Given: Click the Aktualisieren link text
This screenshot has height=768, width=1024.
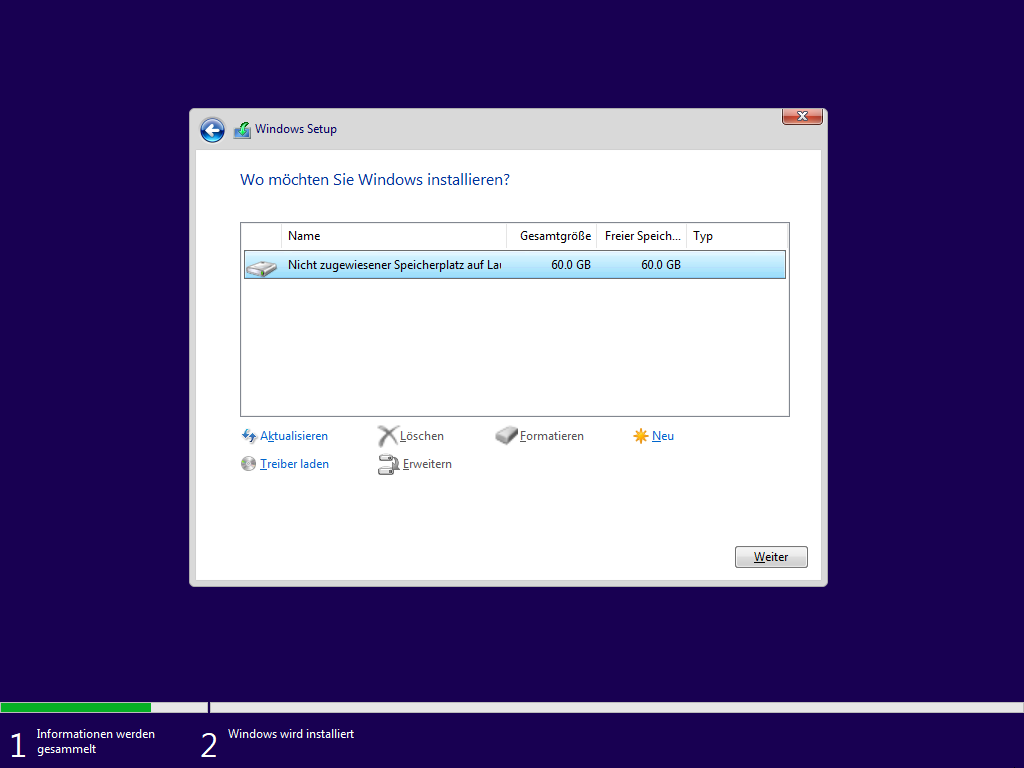Looking at the screenshot, I should (294, 436).
